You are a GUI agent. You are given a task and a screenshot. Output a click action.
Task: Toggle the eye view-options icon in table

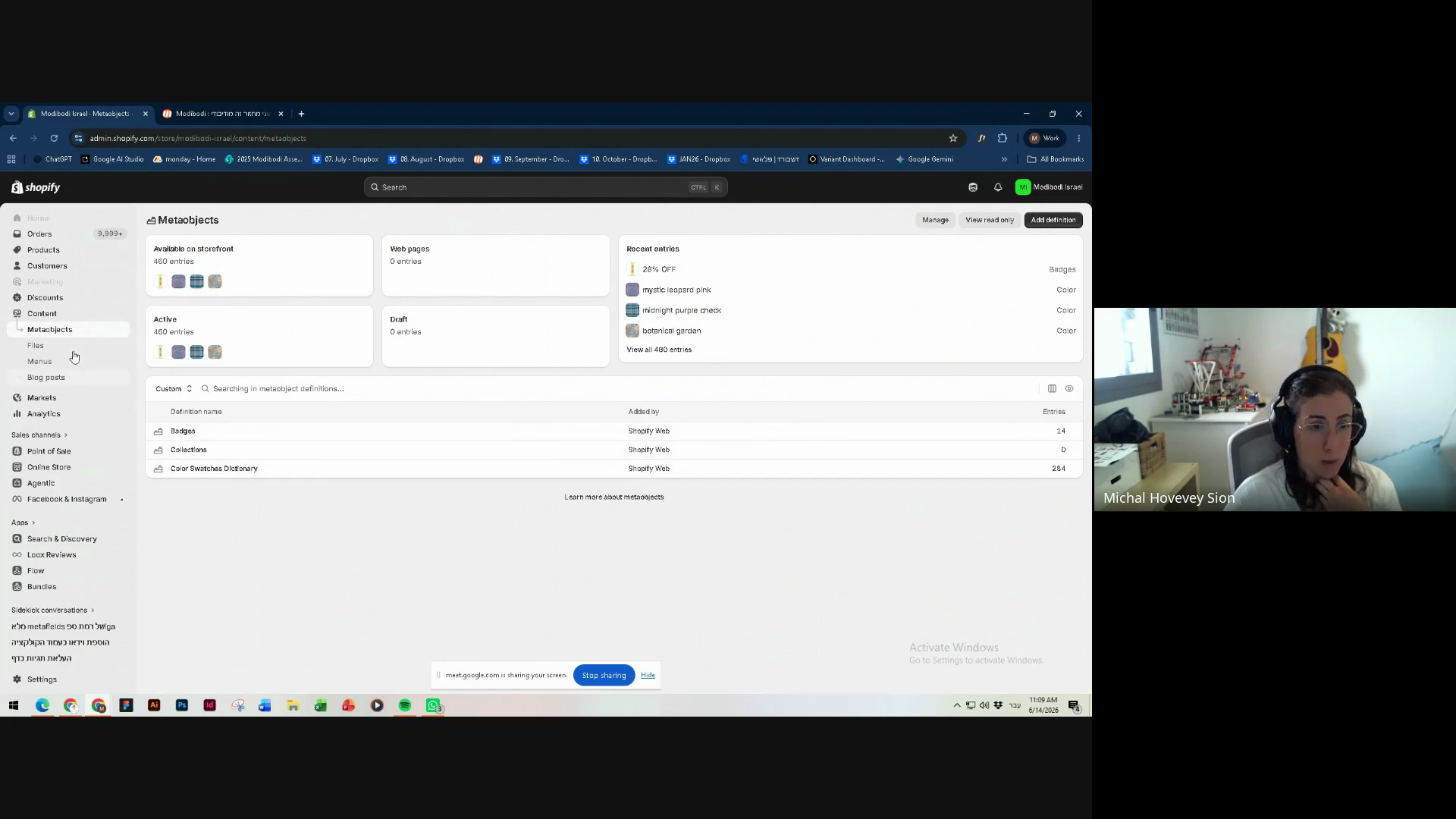coord(1069,389)
